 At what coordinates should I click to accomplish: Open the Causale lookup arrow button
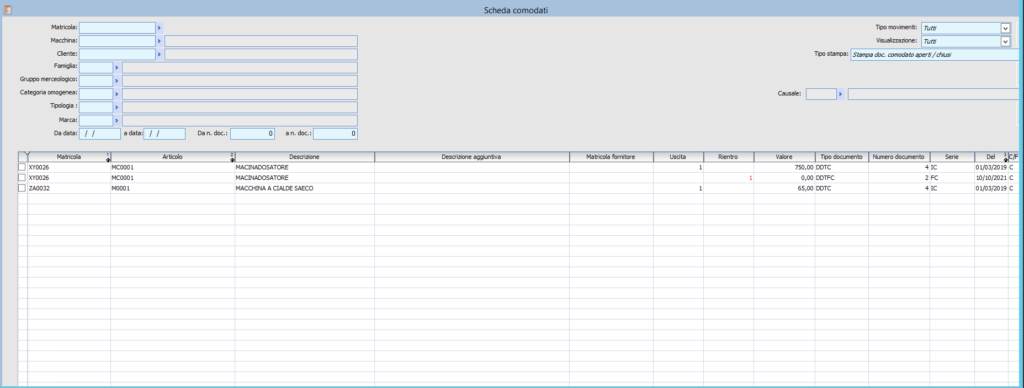click(840, 94)
